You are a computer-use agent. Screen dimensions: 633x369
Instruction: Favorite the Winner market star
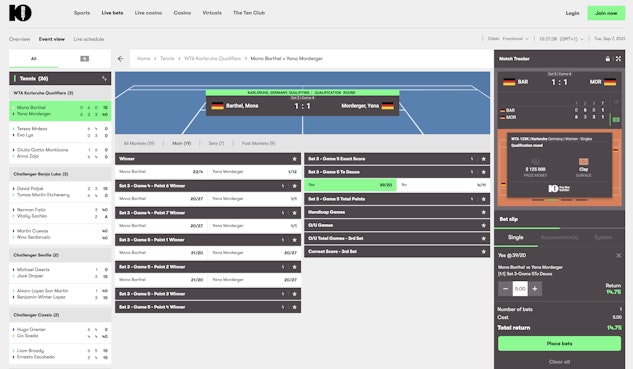click(x=294, y=159)
